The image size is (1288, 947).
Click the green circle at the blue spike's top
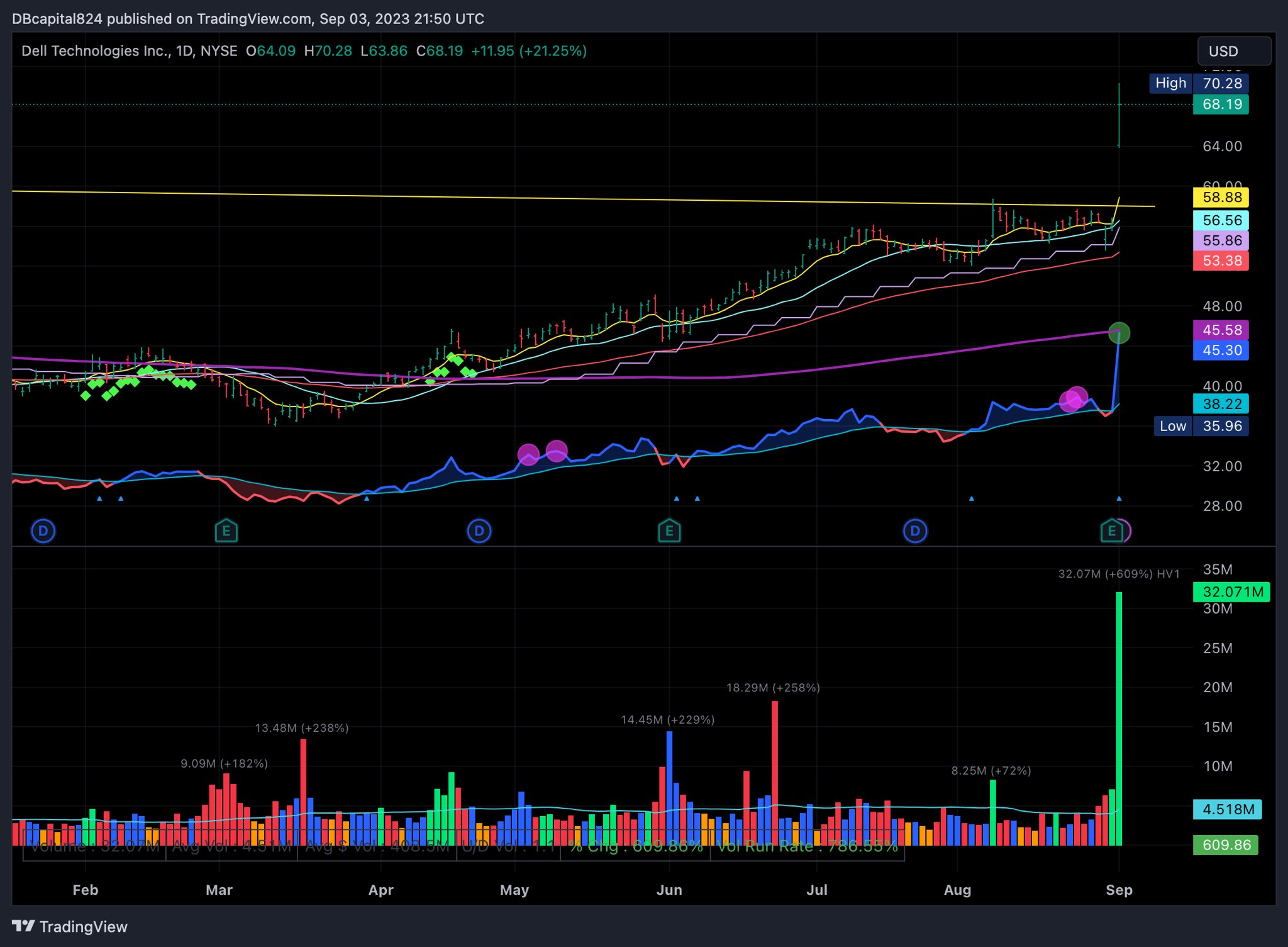(x=1119, y=333)
